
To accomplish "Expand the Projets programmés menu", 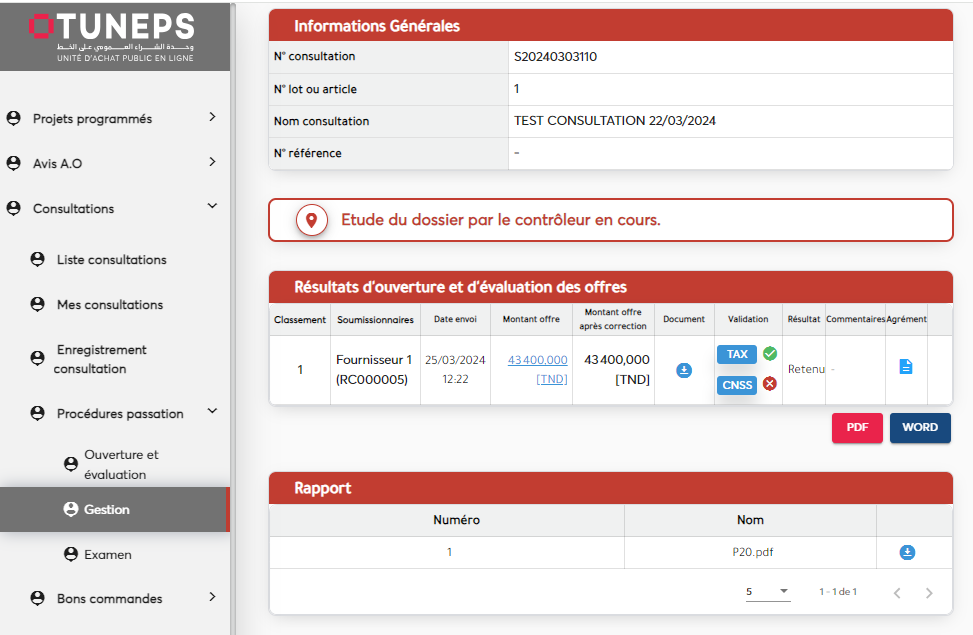I will coord(212,118).
